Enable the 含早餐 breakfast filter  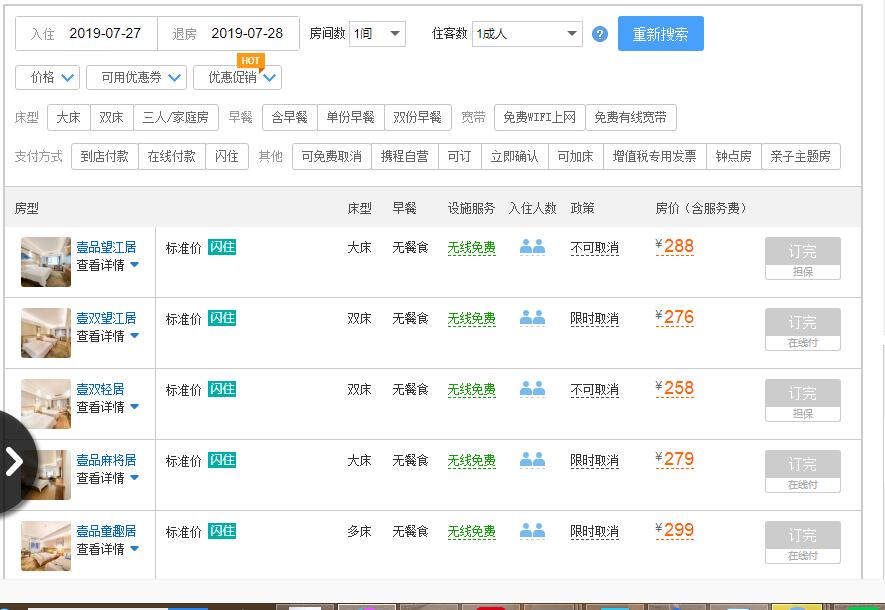(x=288, y=117)
